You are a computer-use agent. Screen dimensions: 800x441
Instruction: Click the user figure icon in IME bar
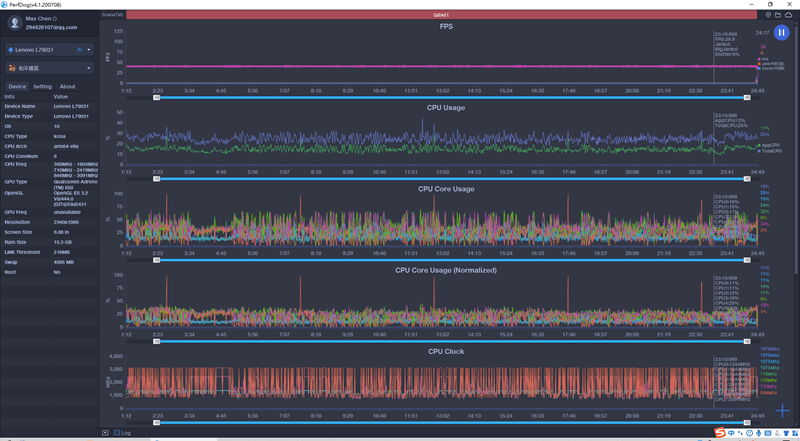[x=777, y=433]
